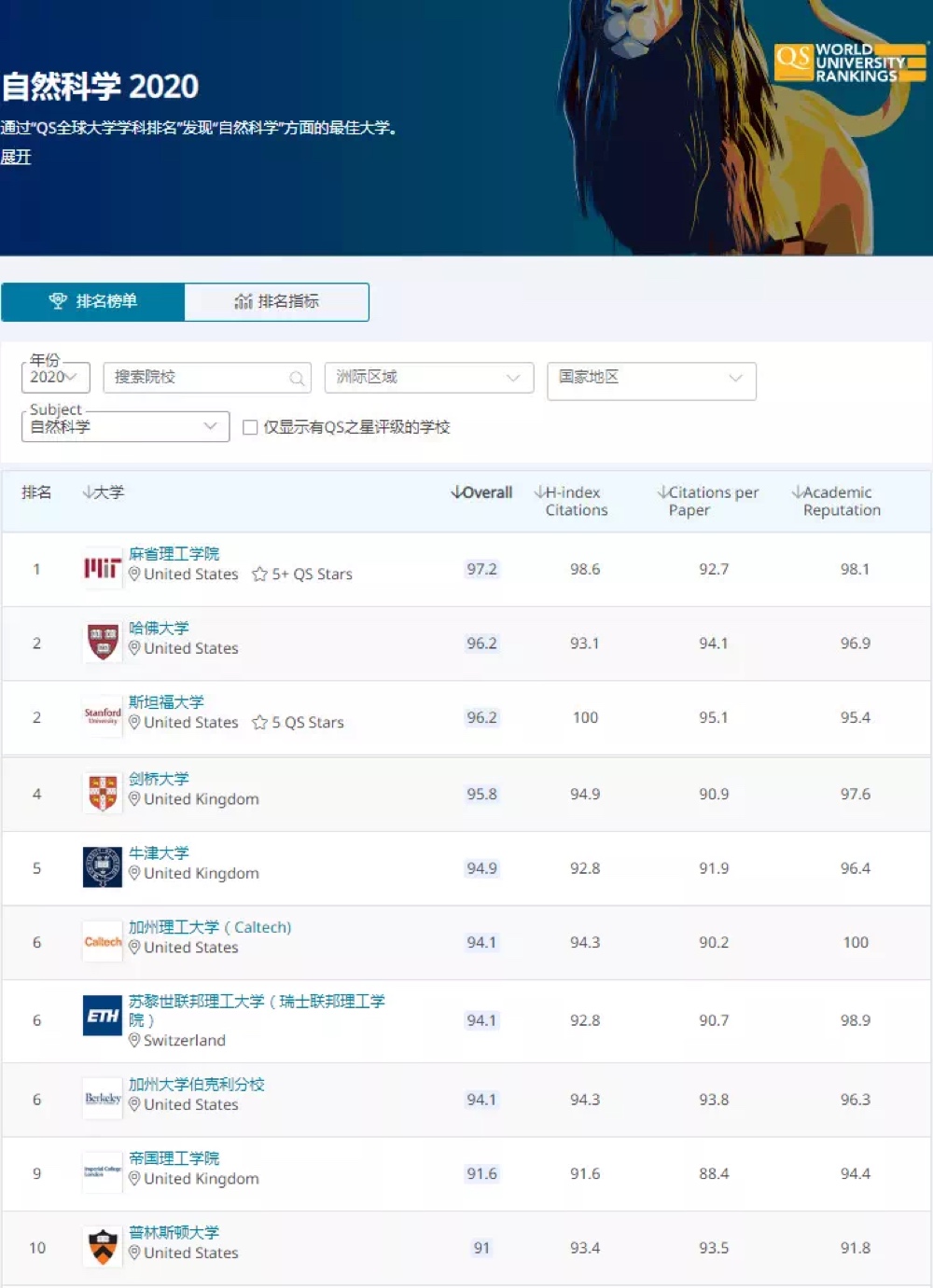Open the QS World University Rankings logo
Image resolution: width=933 pixels, height=1288 pixels.
pyautogui.click(x=849, y=63)
